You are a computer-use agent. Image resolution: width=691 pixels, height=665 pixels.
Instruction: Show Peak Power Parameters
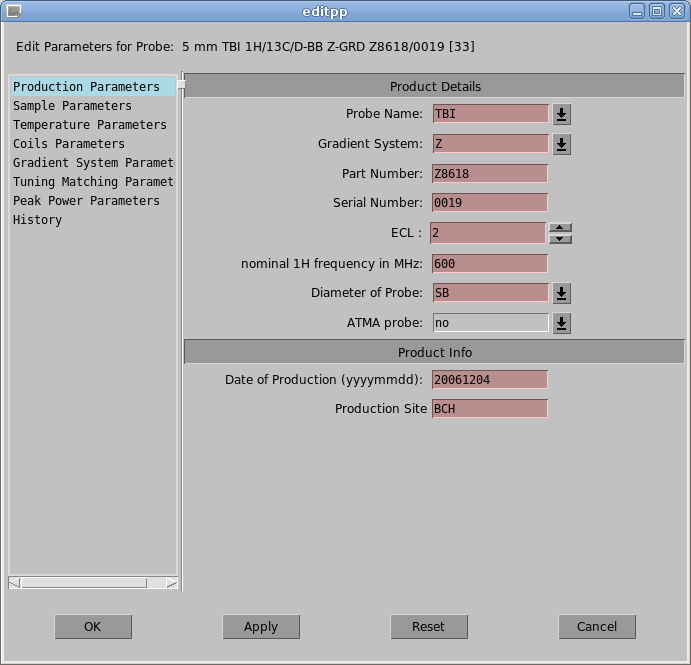point(86,201)
